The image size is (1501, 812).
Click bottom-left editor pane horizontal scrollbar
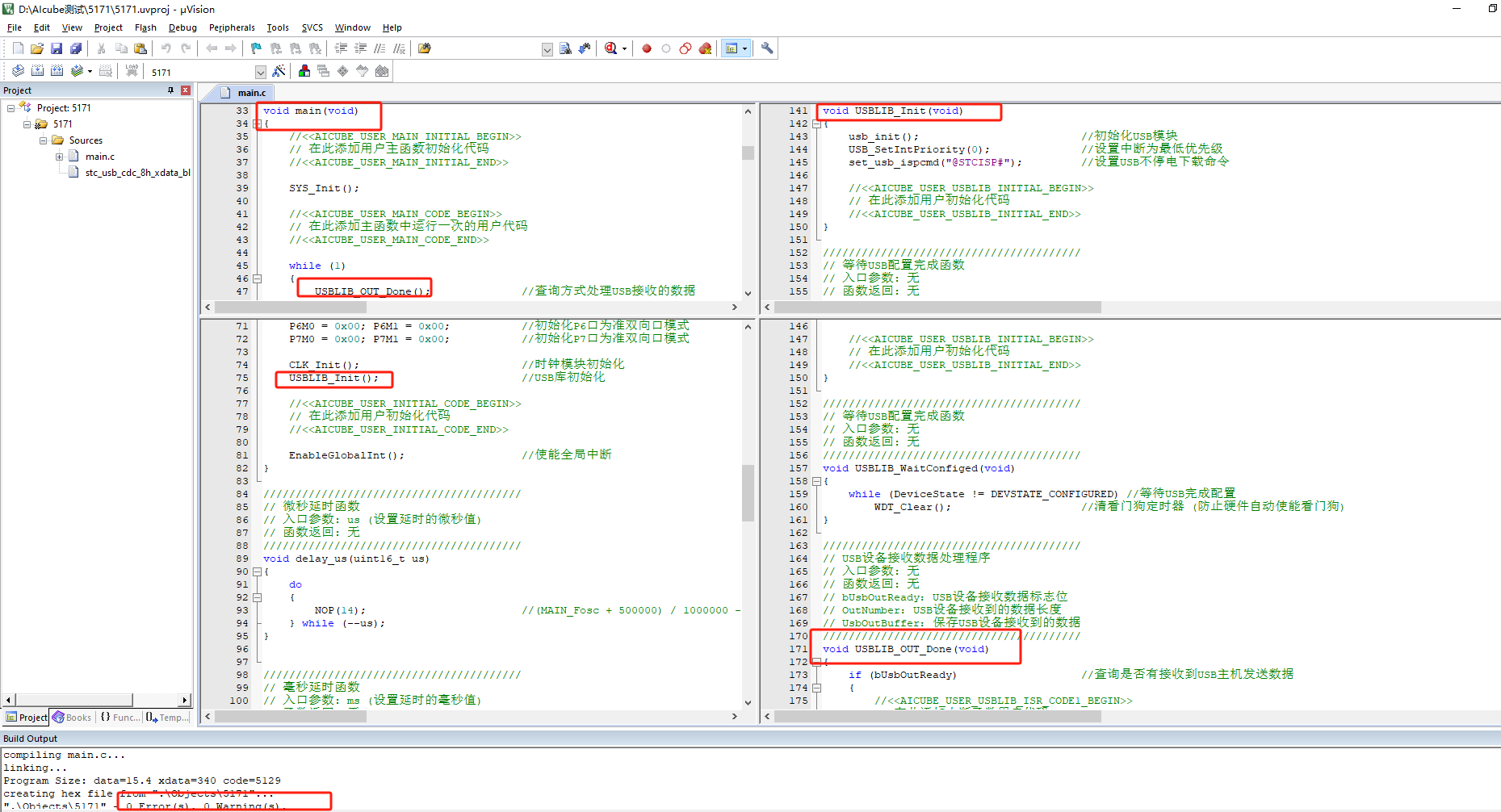(x=471, y=716)
